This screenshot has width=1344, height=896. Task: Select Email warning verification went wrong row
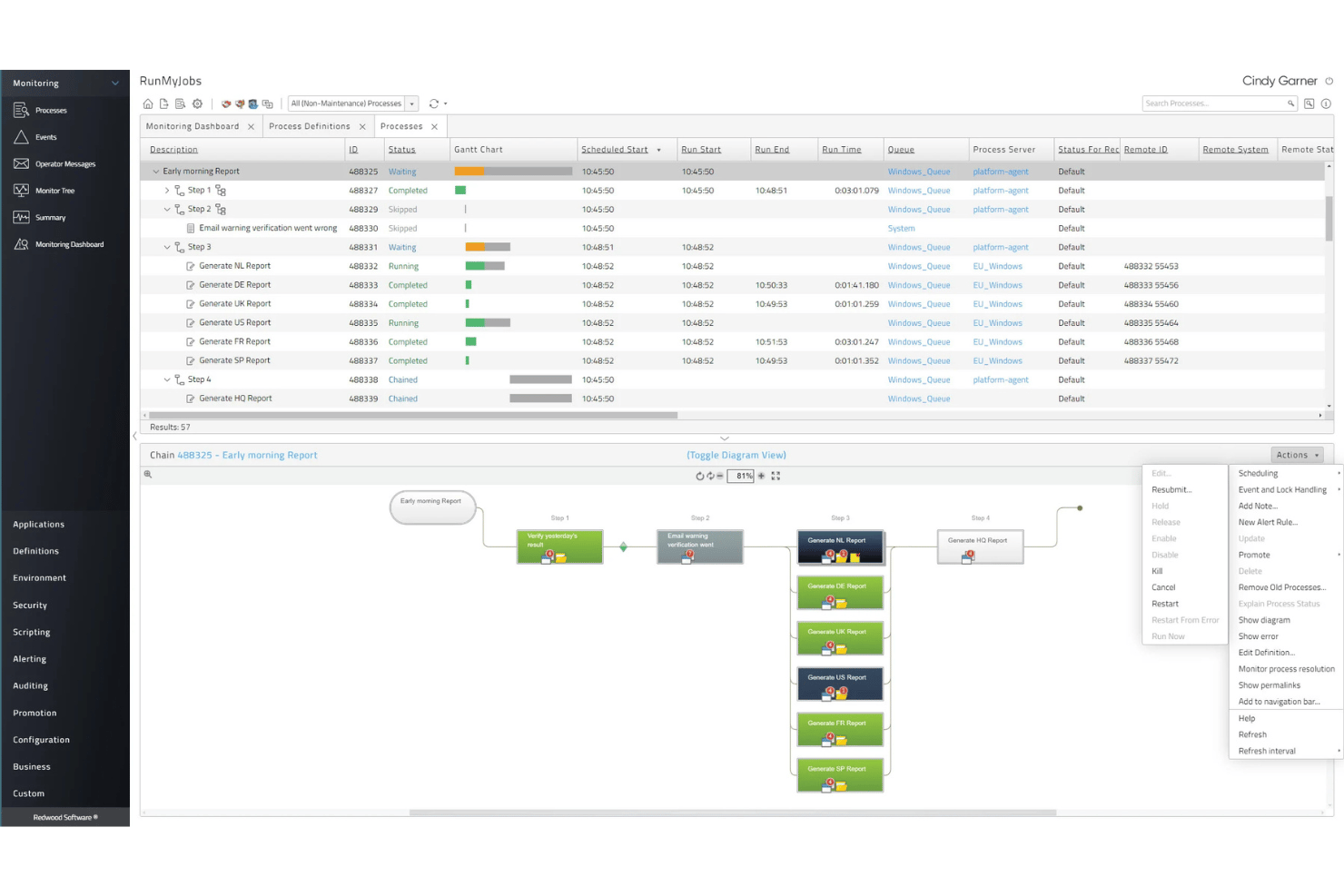pos(732,229)
